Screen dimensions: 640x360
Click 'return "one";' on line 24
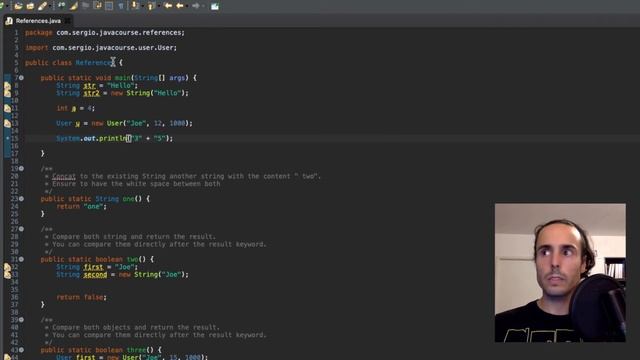click(x=81, y=207)
